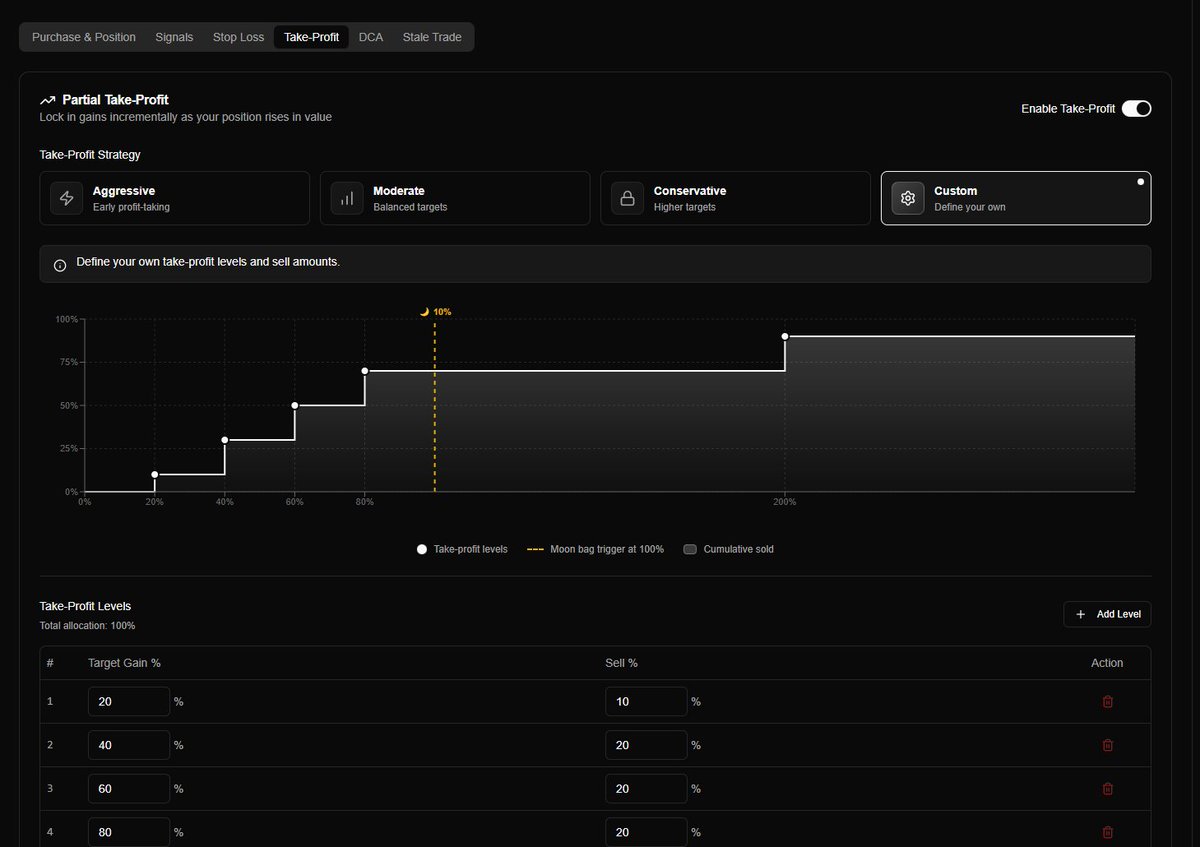
Task: Click the Aggressive lightning bolt icon
Action: [x=67, y=198]
